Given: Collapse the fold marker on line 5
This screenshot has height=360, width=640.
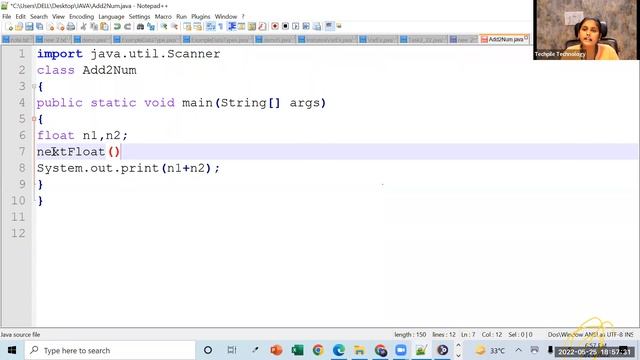Looking at the screenshot, I should [x=34, y=119].
